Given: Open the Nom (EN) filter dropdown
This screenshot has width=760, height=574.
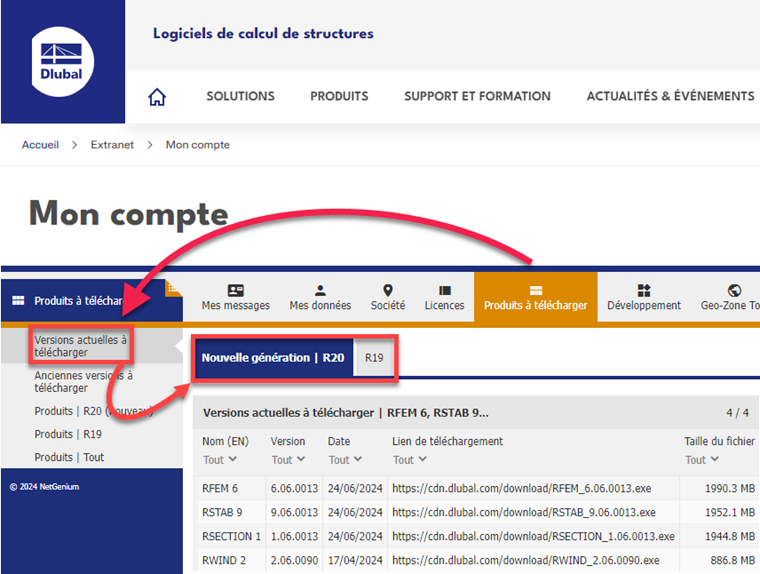Looking at the screenshot, I should (220, 460).
